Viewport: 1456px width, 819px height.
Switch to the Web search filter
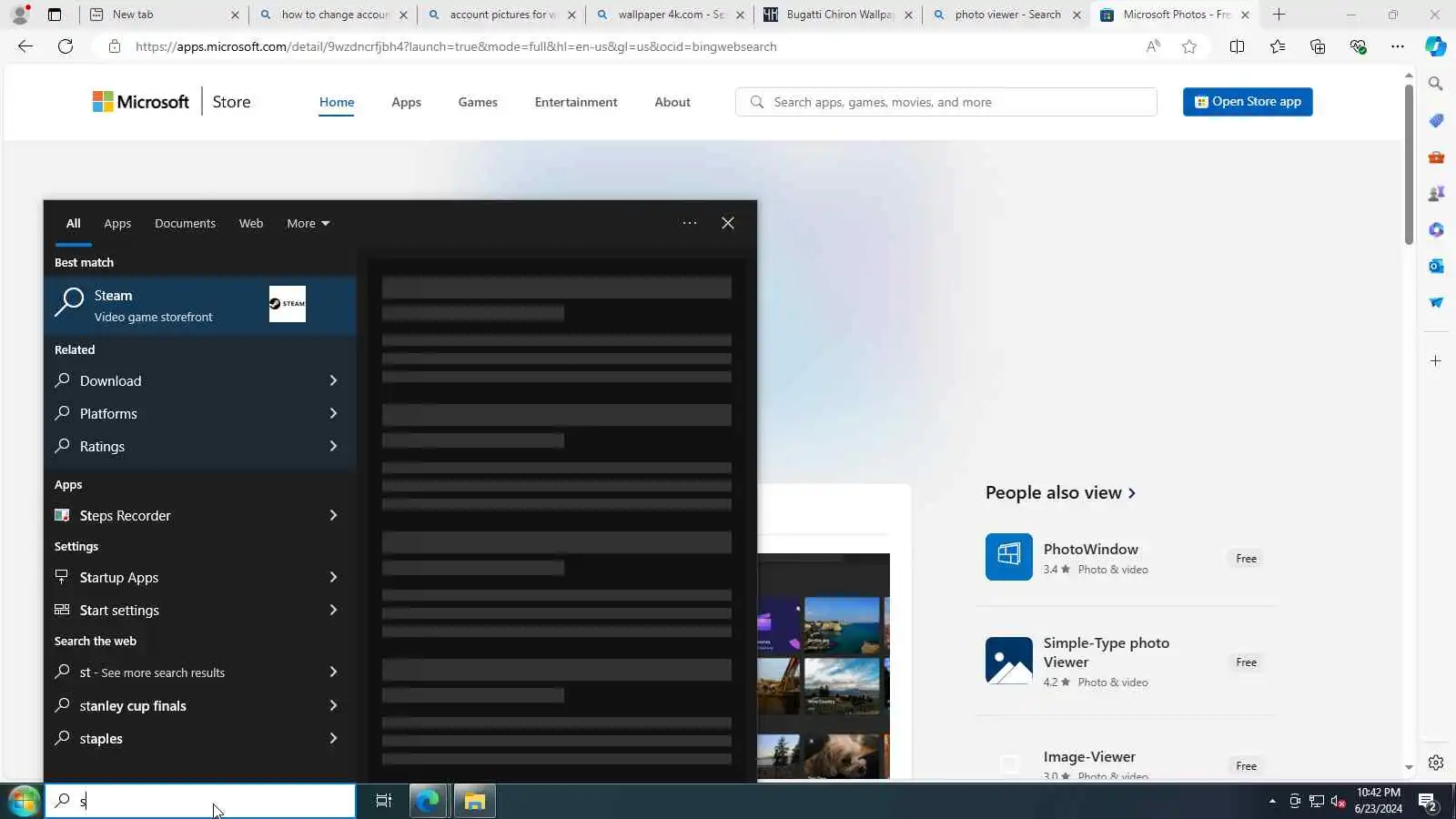[251, 223]
